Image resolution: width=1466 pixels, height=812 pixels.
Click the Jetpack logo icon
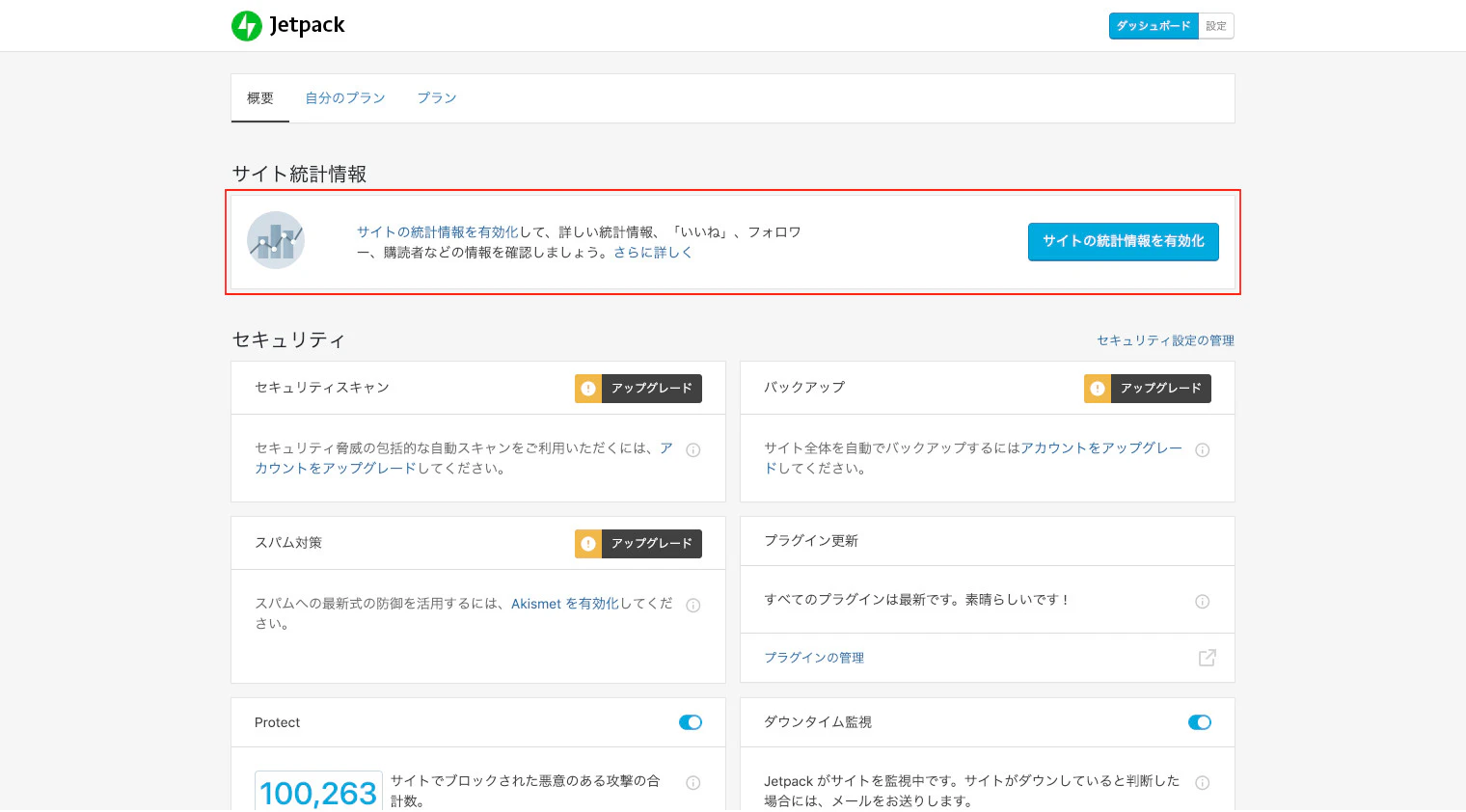(247, 26)
